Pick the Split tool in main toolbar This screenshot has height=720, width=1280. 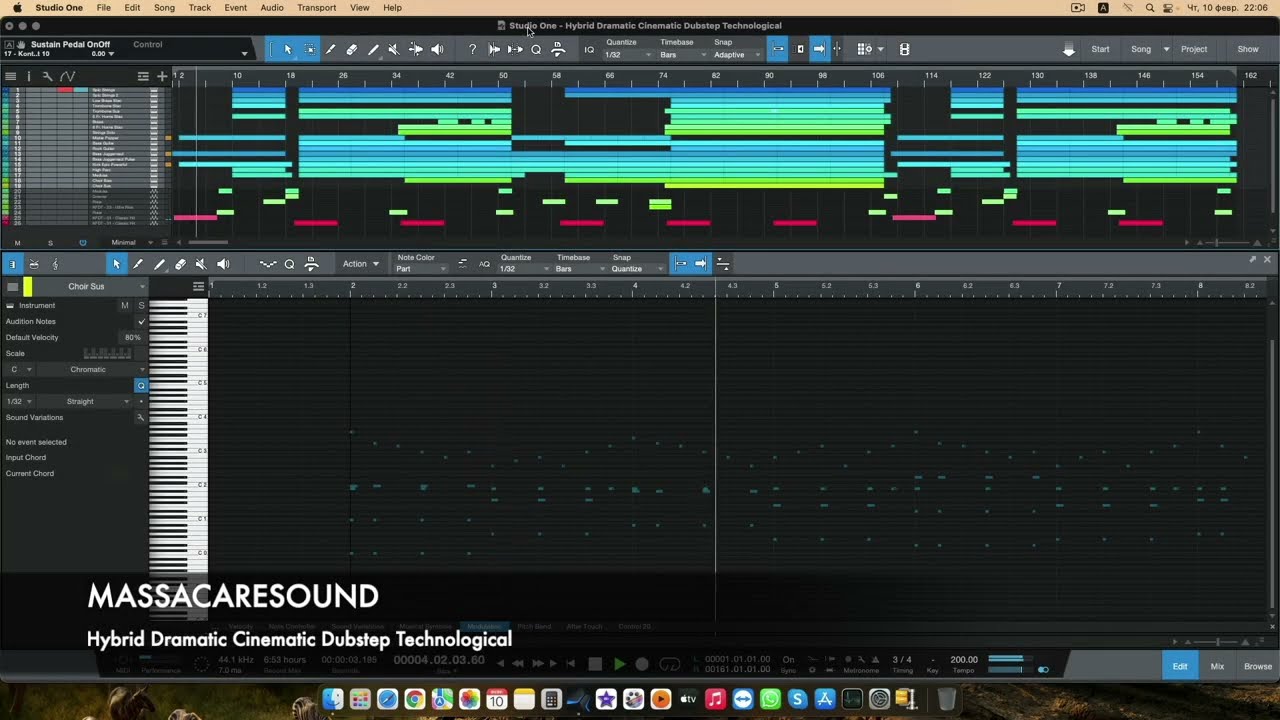[330, 49]
